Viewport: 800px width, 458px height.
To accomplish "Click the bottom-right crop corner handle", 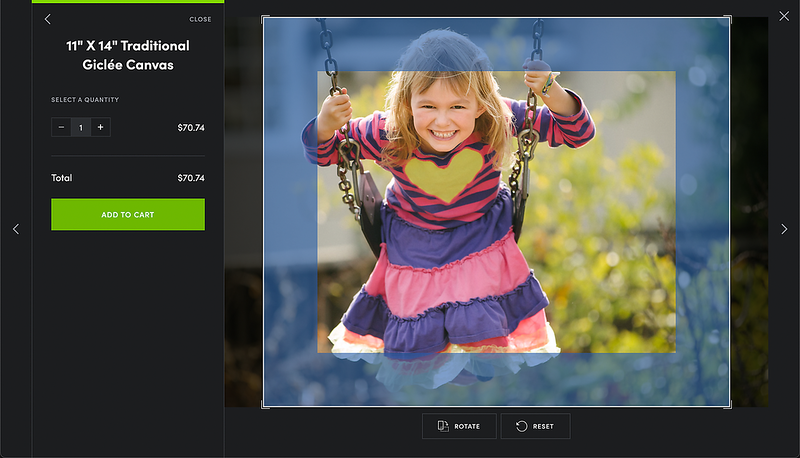I will click(x=729, y=405).
